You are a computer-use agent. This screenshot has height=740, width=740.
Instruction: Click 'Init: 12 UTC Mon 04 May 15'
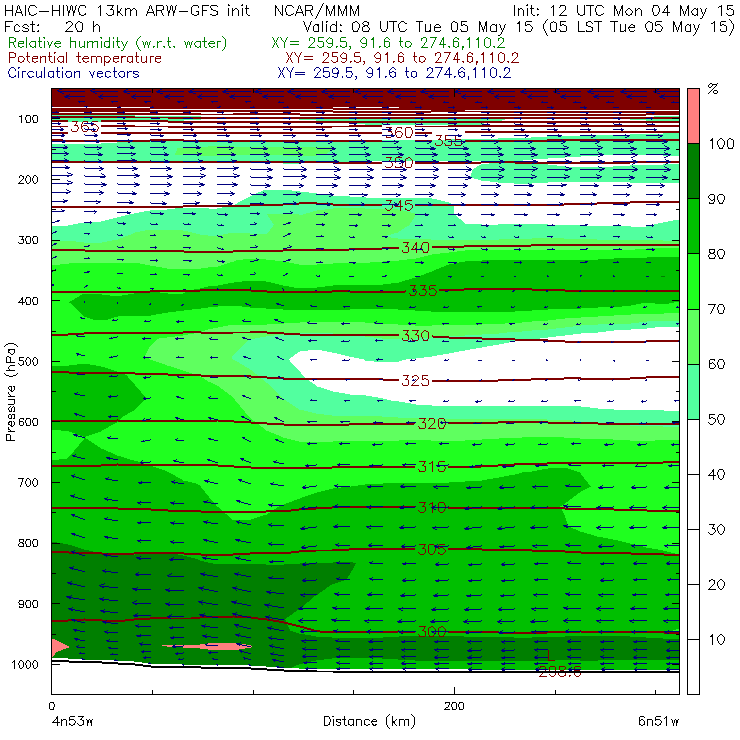click(623, 10)
